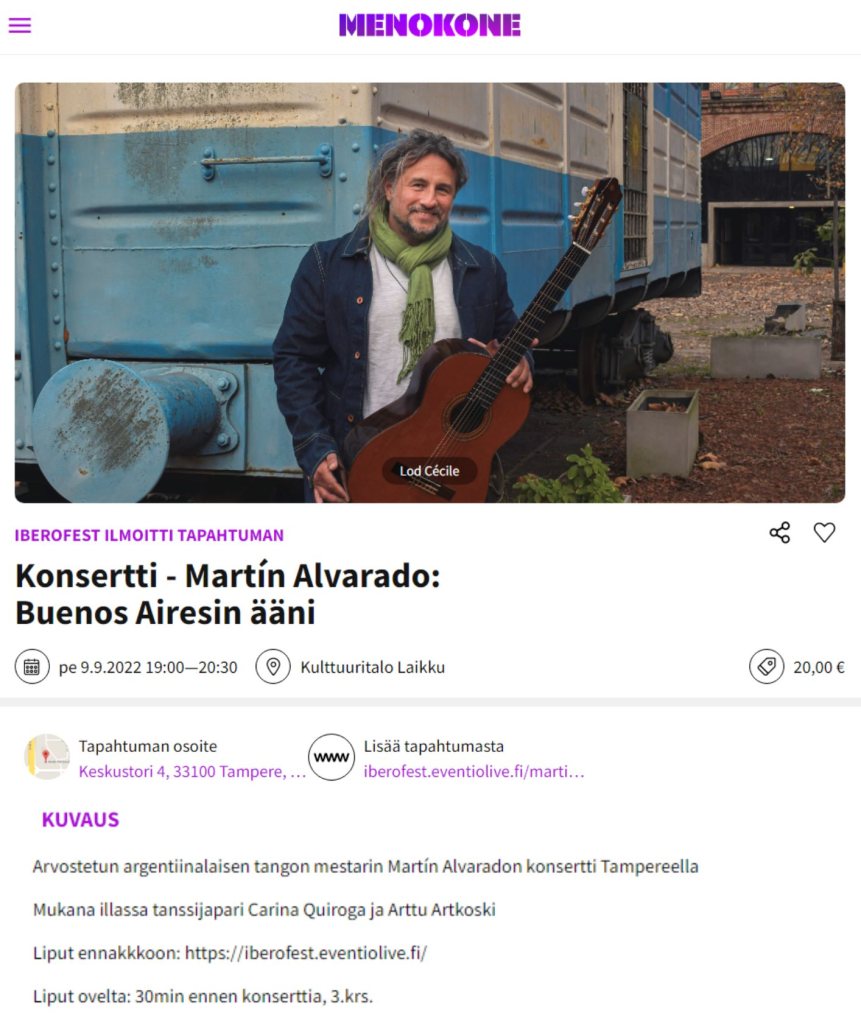Click the location pin icon
This screenshot has width=861, height=1024.
click(x=273, y=667)
